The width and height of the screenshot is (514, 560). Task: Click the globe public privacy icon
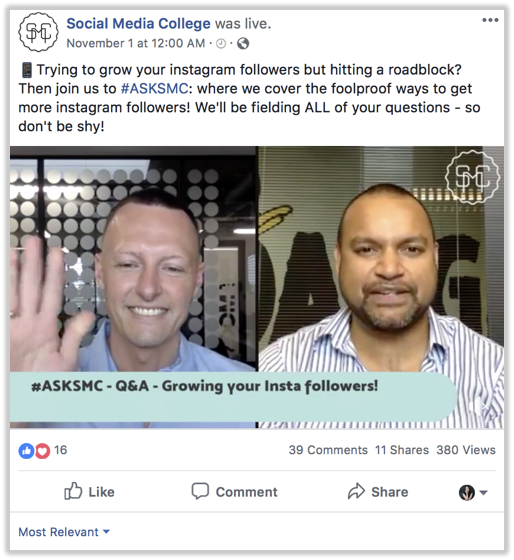(x=243, y=44)
